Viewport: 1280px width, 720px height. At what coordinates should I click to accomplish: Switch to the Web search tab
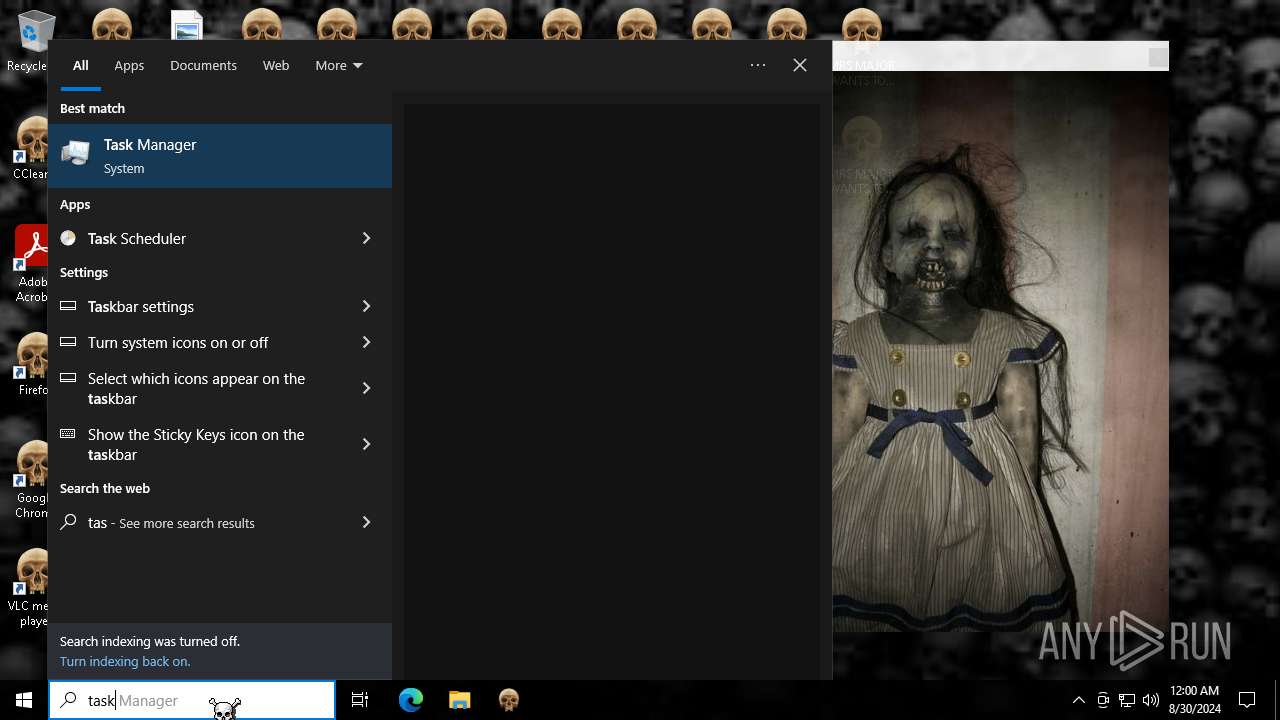pos(276,65)
